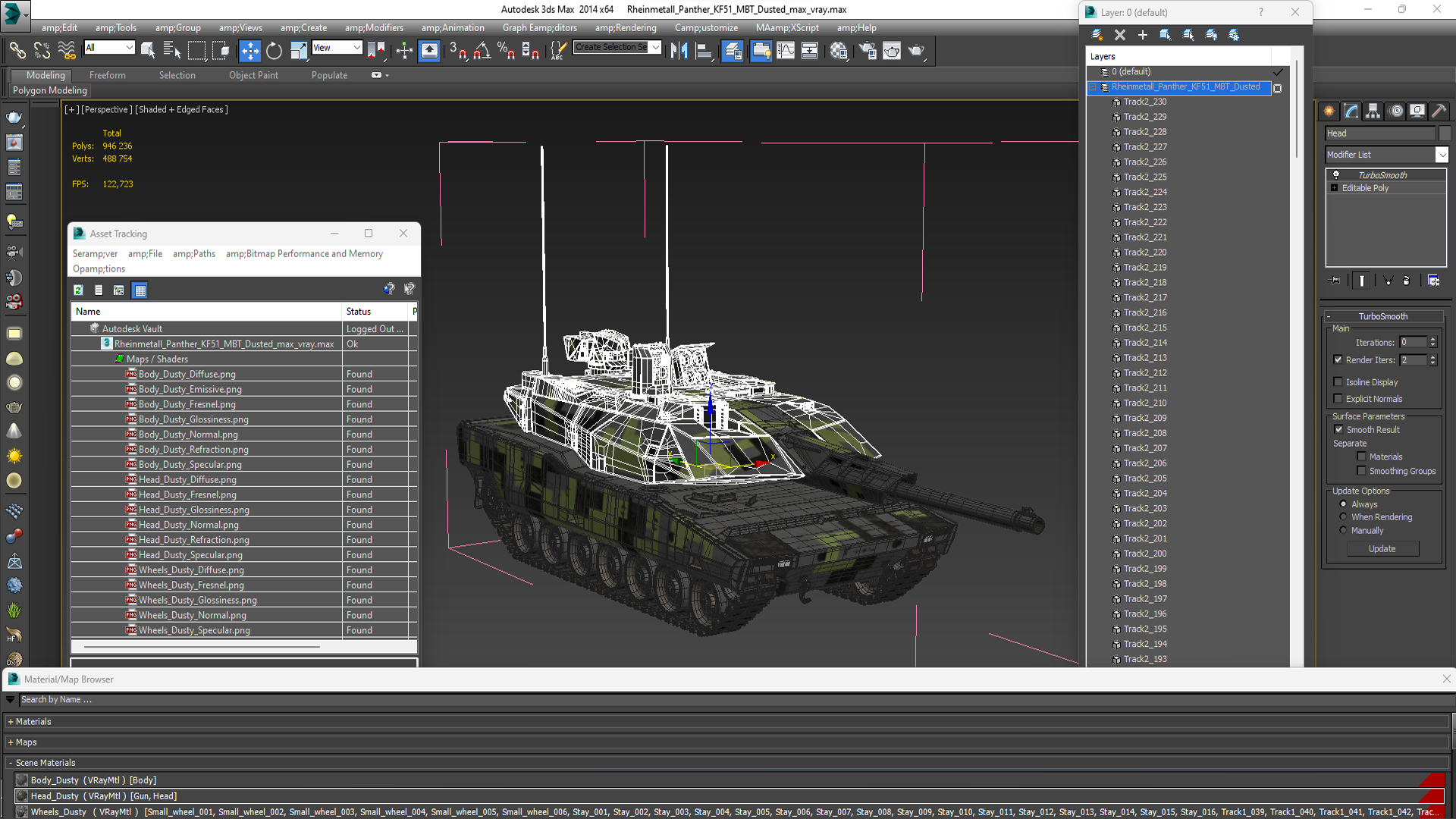The height and width of the screenshot is (819, 1456).
Task: Open the Rendering menu
Action: (x=626, y=28)
